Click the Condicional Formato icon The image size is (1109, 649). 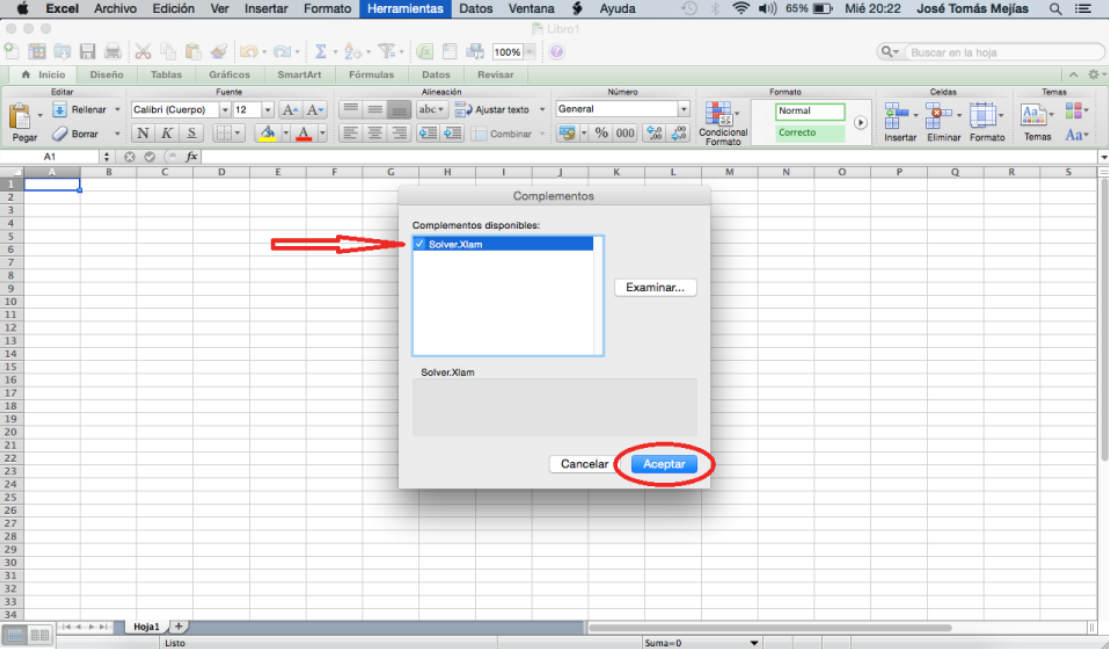pyautogui.click(x=719, y=119)
